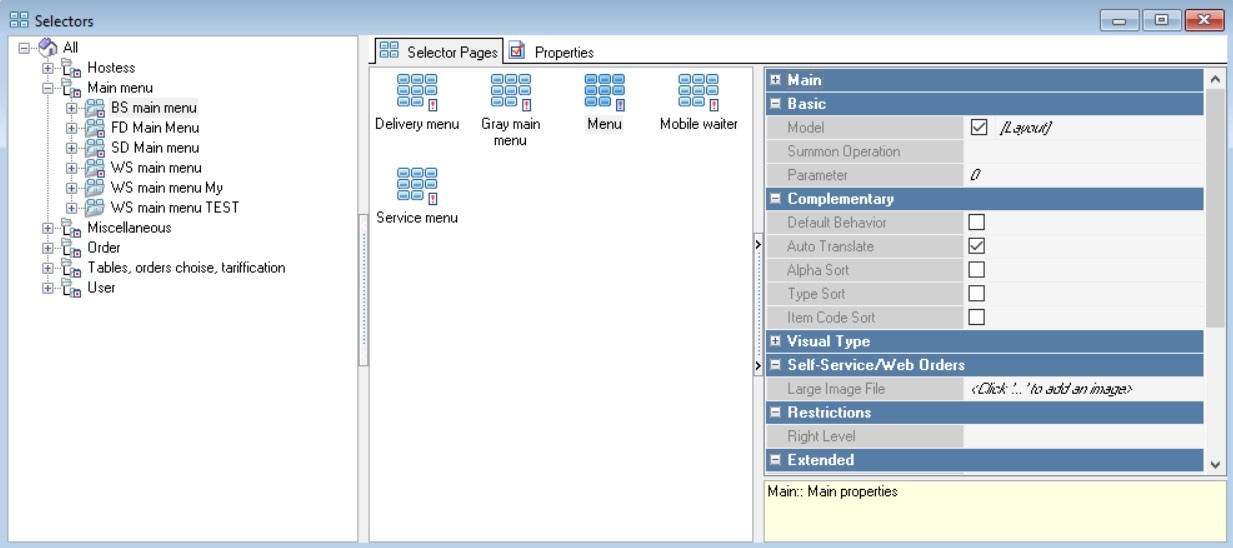Collapse the Extended section
Screen dimensions: 1233x548
click(x=775, y=460)
